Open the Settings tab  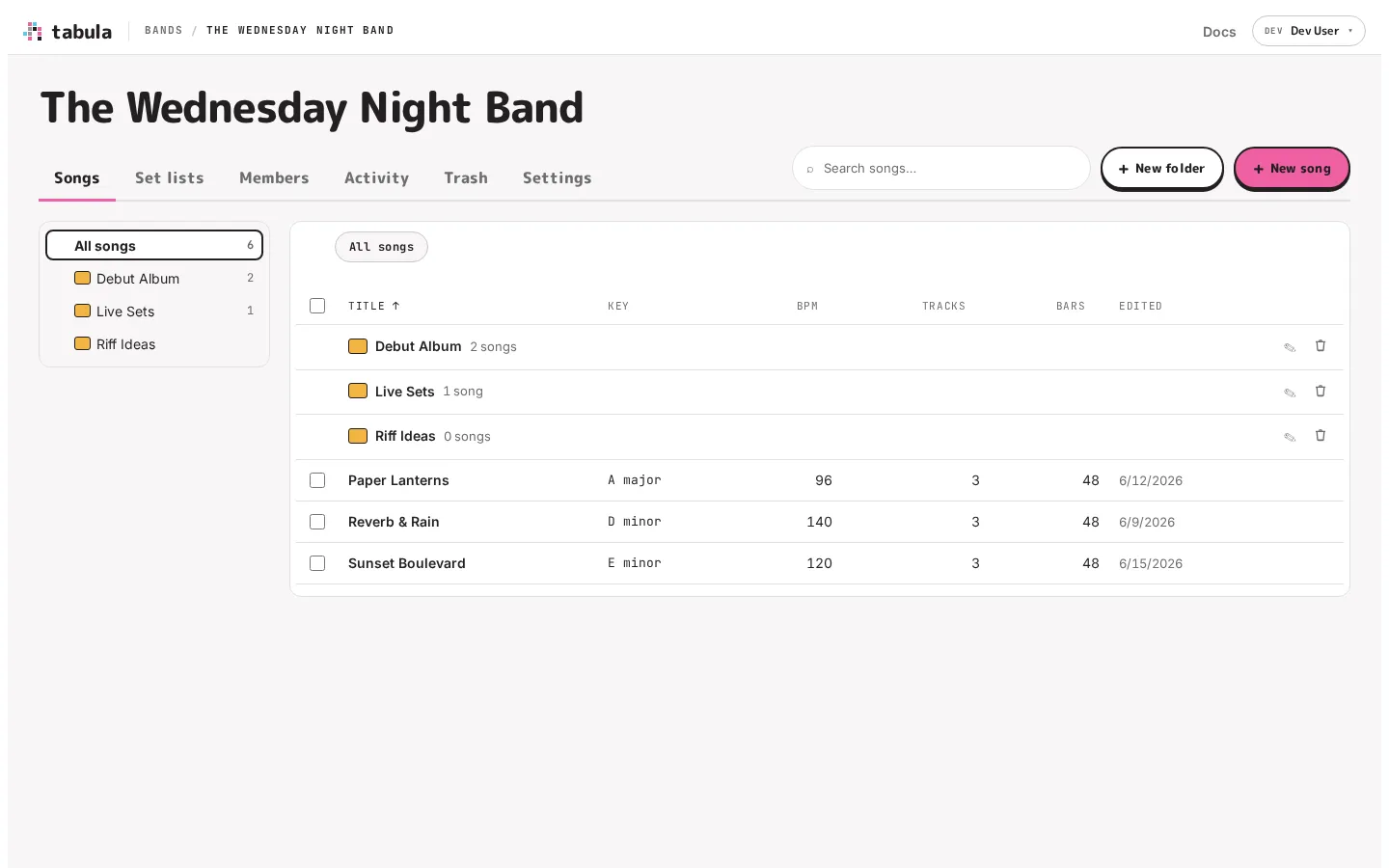click(557, 177)
